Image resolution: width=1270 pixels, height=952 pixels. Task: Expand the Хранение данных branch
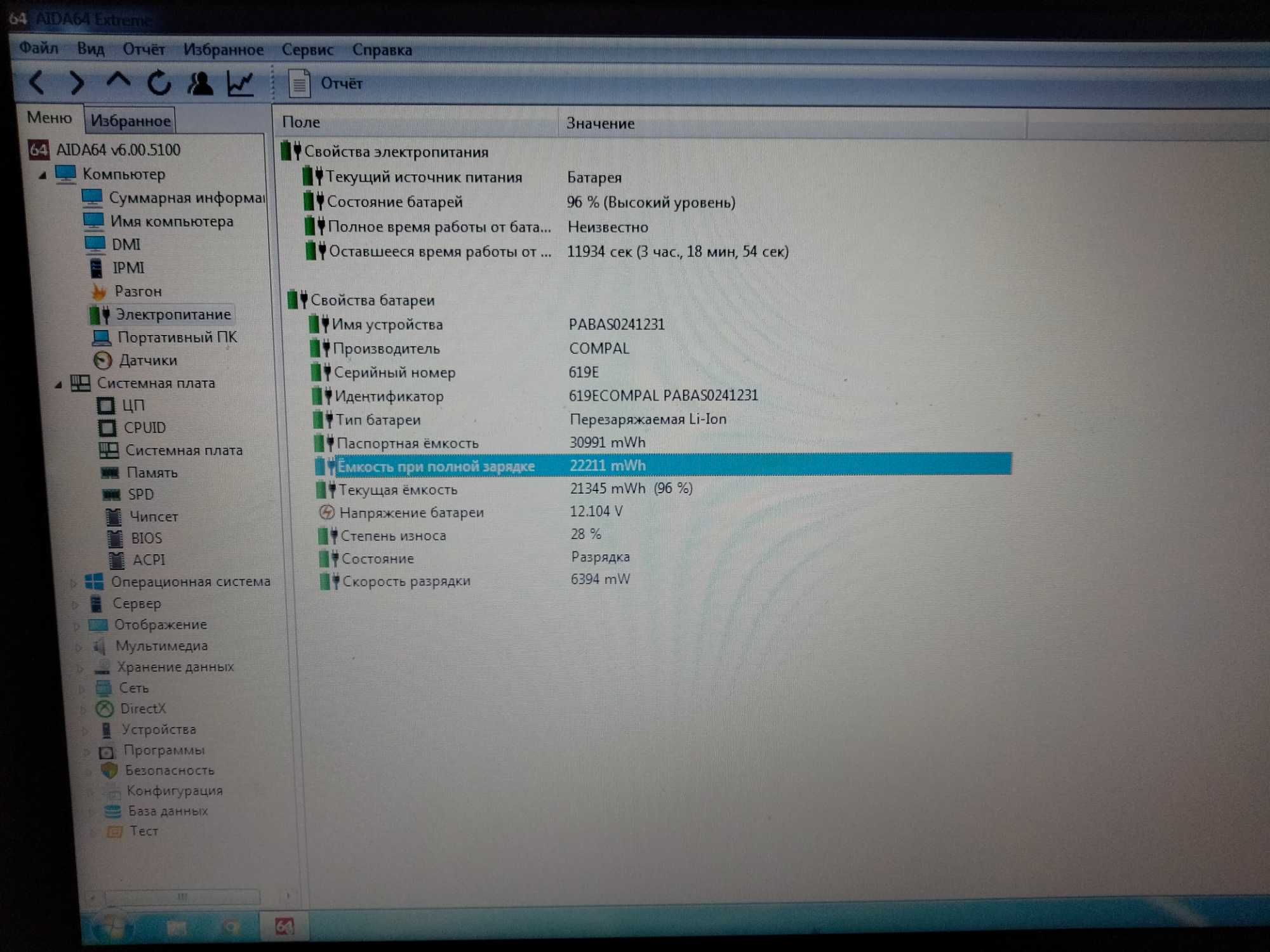[x=81, y=668]
